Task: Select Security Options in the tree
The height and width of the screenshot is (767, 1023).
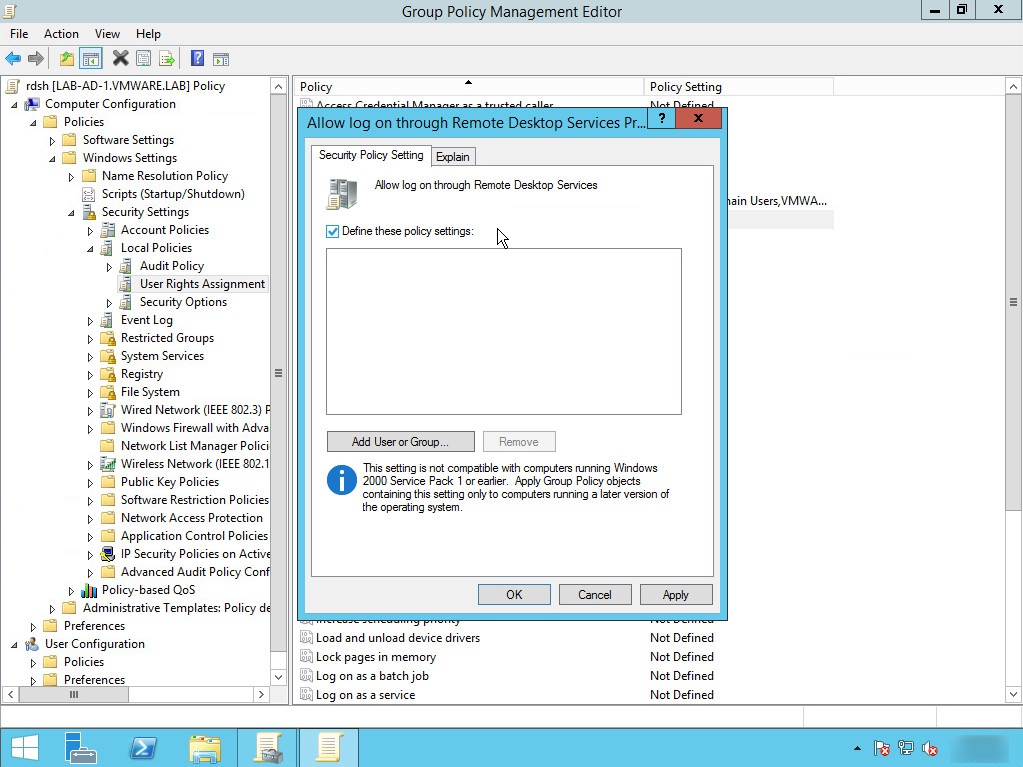Action: 183,302
